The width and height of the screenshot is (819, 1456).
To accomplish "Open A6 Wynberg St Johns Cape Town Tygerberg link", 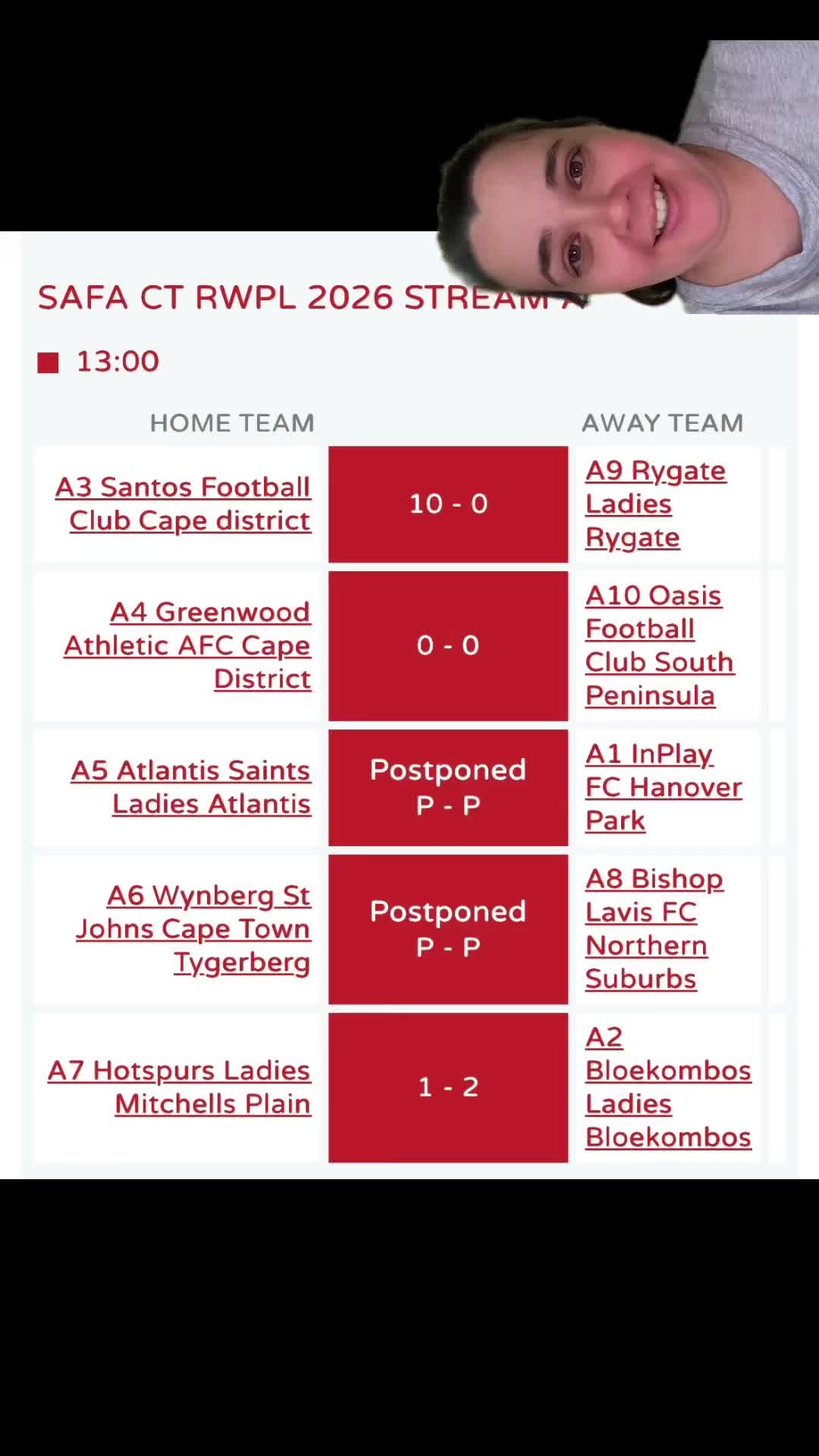I will click(x=193, y=929).
